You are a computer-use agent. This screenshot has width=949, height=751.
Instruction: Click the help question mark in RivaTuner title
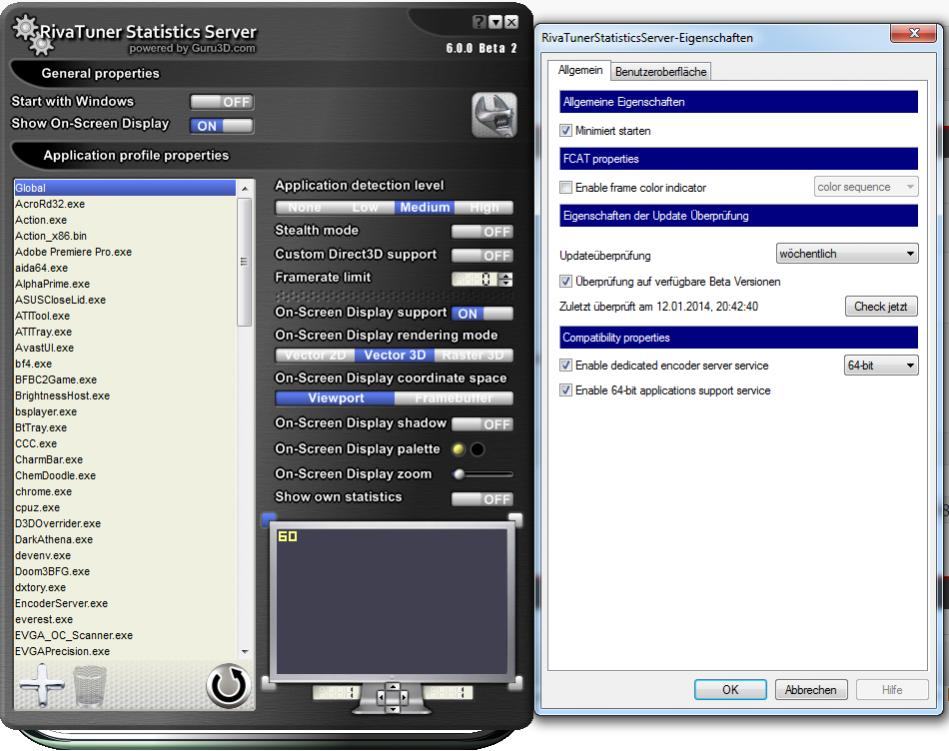click(x=479, y=22)
